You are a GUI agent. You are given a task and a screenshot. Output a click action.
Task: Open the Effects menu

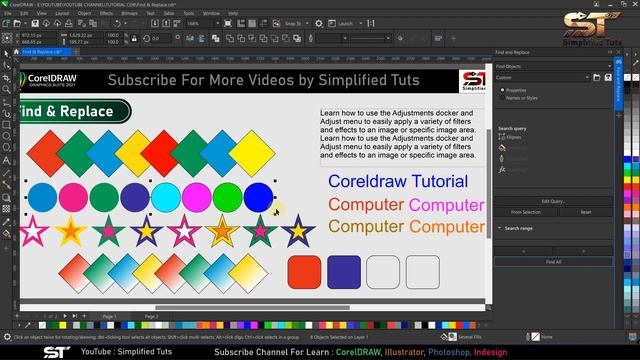(x=106, y=13)
